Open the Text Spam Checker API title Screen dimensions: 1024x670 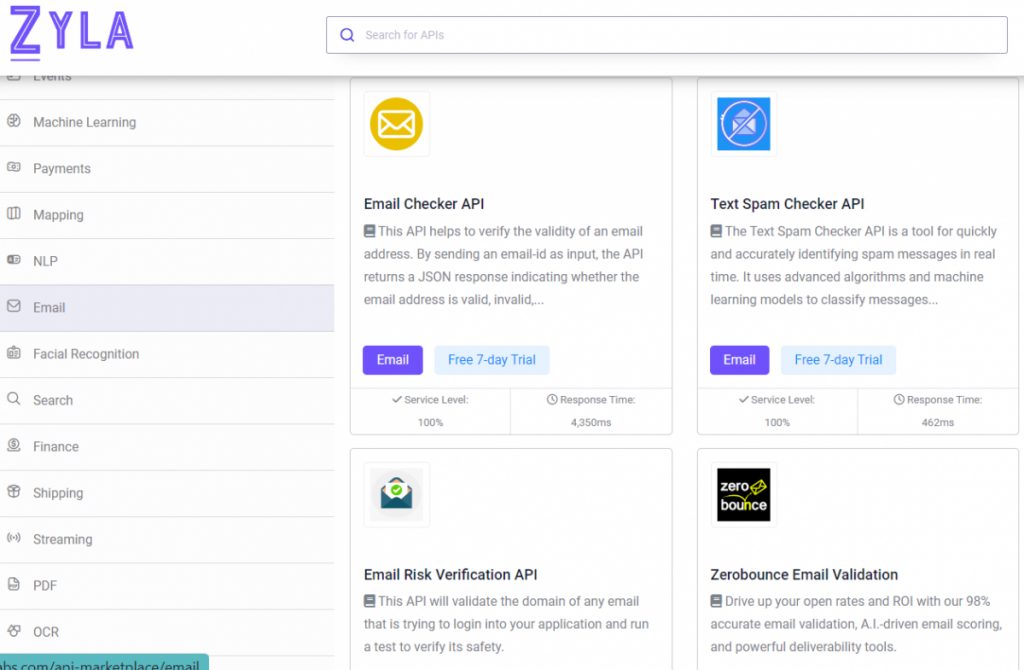(788, 204)
